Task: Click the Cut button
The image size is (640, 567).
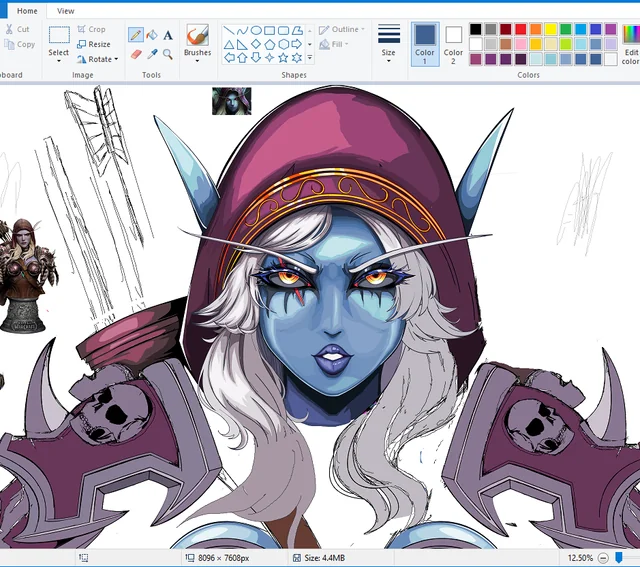Action: tap(17, 29)
